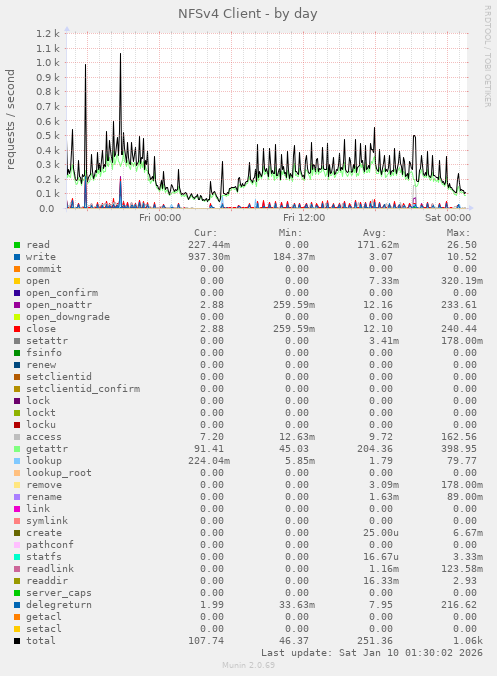Click the 'Fri 00:00' time axis label
Viewport: 497px width, 676px height.
(160, 218)
